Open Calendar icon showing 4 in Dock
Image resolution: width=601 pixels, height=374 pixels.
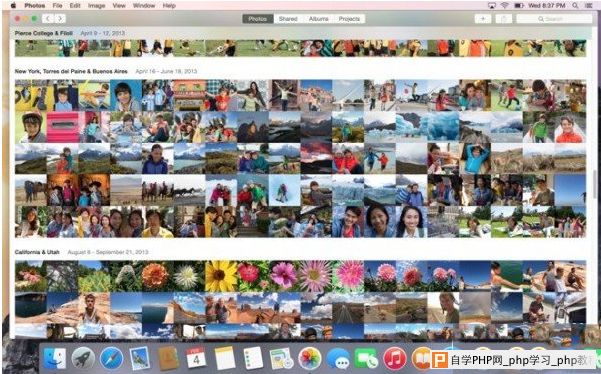click(x=196, y=359)
